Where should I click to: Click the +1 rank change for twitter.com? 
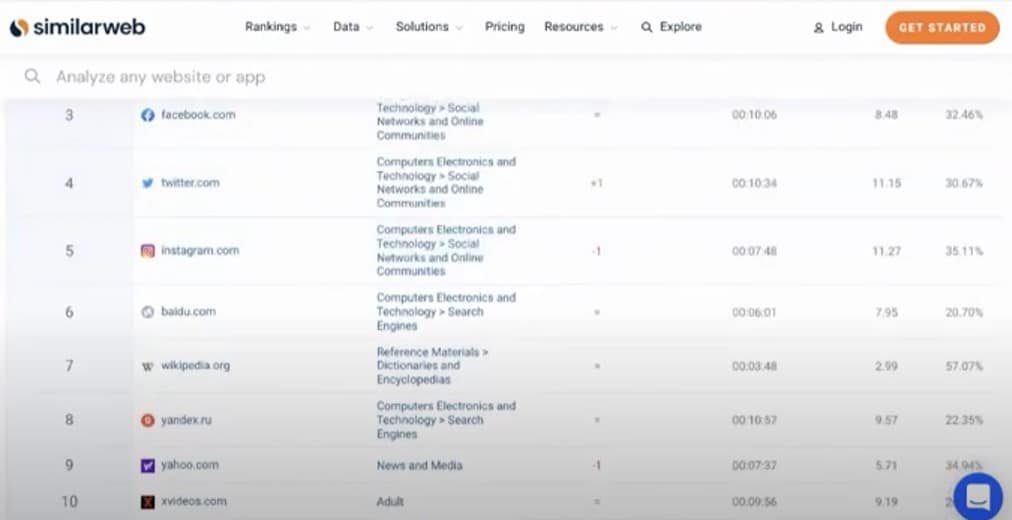coord(596,183)
